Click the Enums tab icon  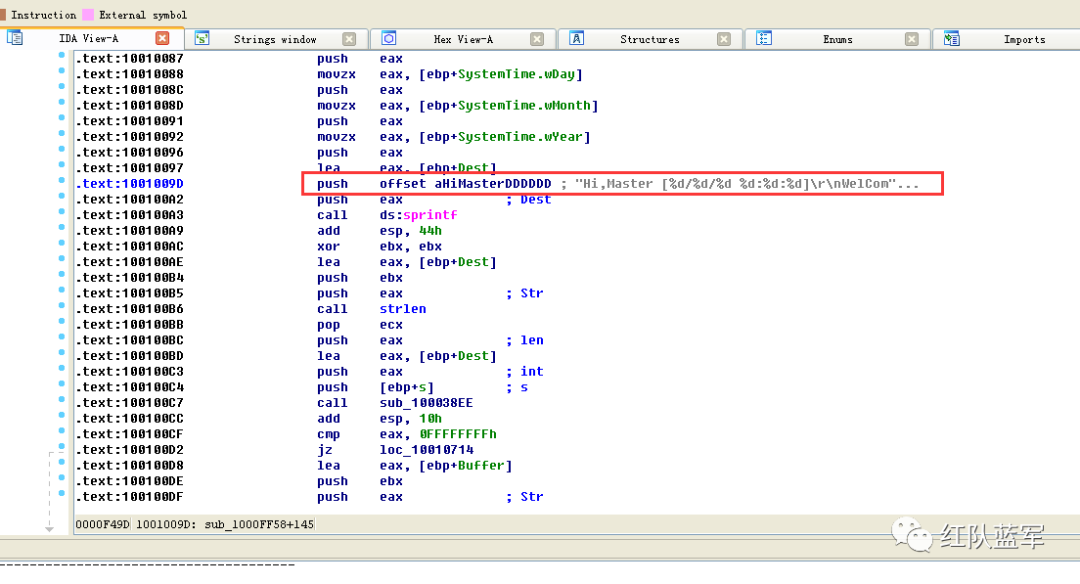pyautogui.click(x=764, y=39)
